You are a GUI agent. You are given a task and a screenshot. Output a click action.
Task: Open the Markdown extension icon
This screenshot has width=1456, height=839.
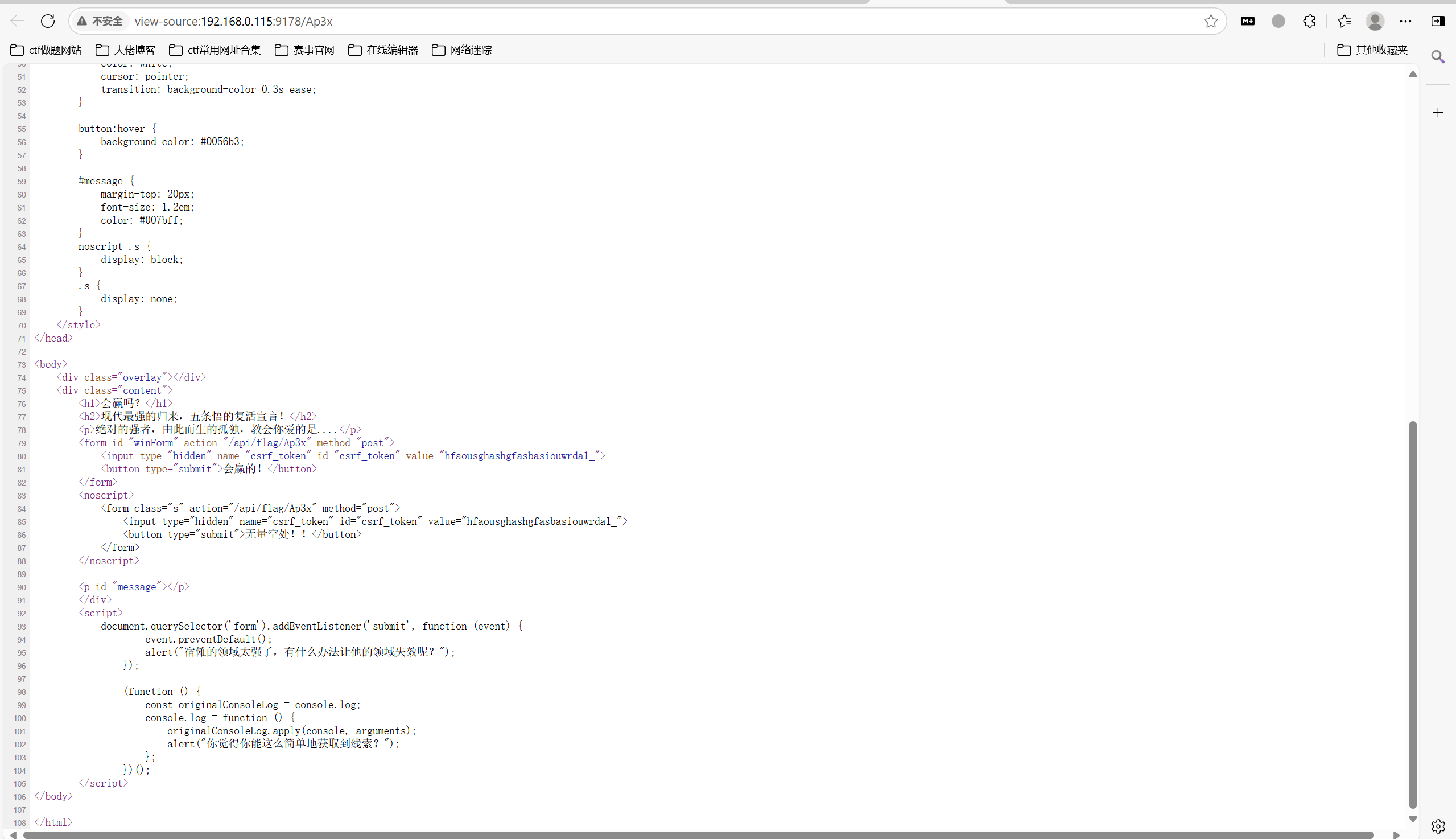click(1248, 21)
